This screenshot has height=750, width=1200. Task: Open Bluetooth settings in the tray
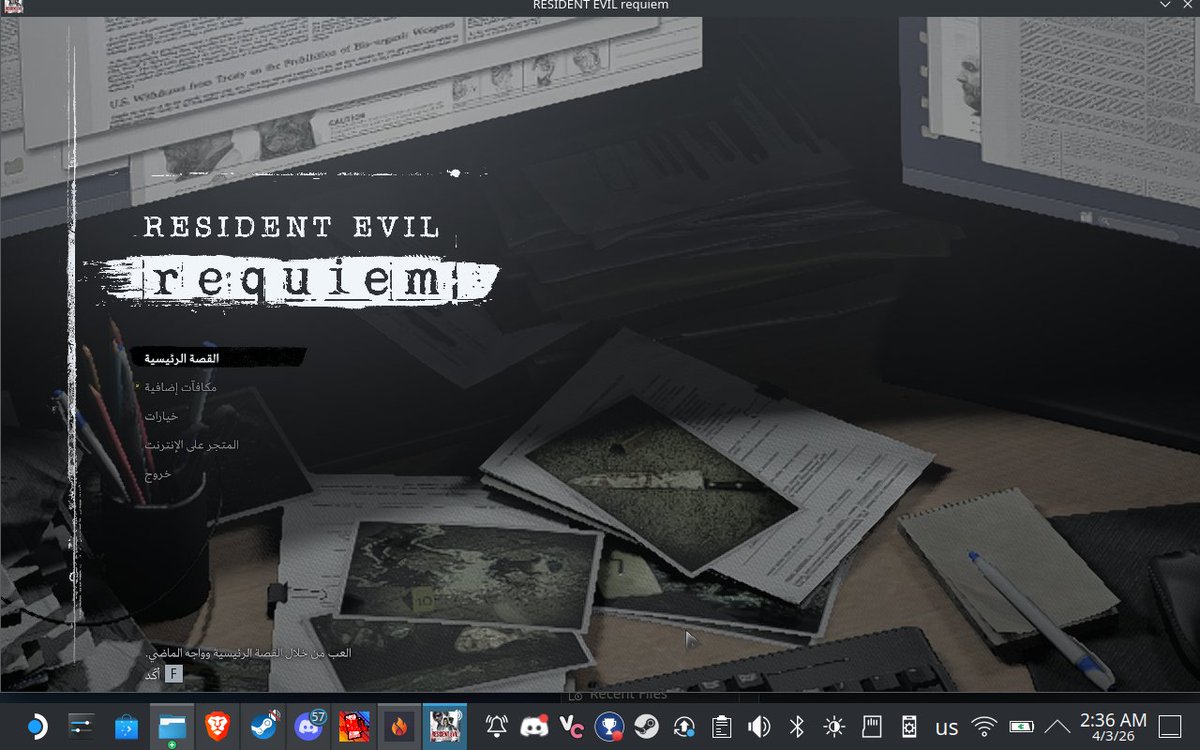(x=797, y=726)
